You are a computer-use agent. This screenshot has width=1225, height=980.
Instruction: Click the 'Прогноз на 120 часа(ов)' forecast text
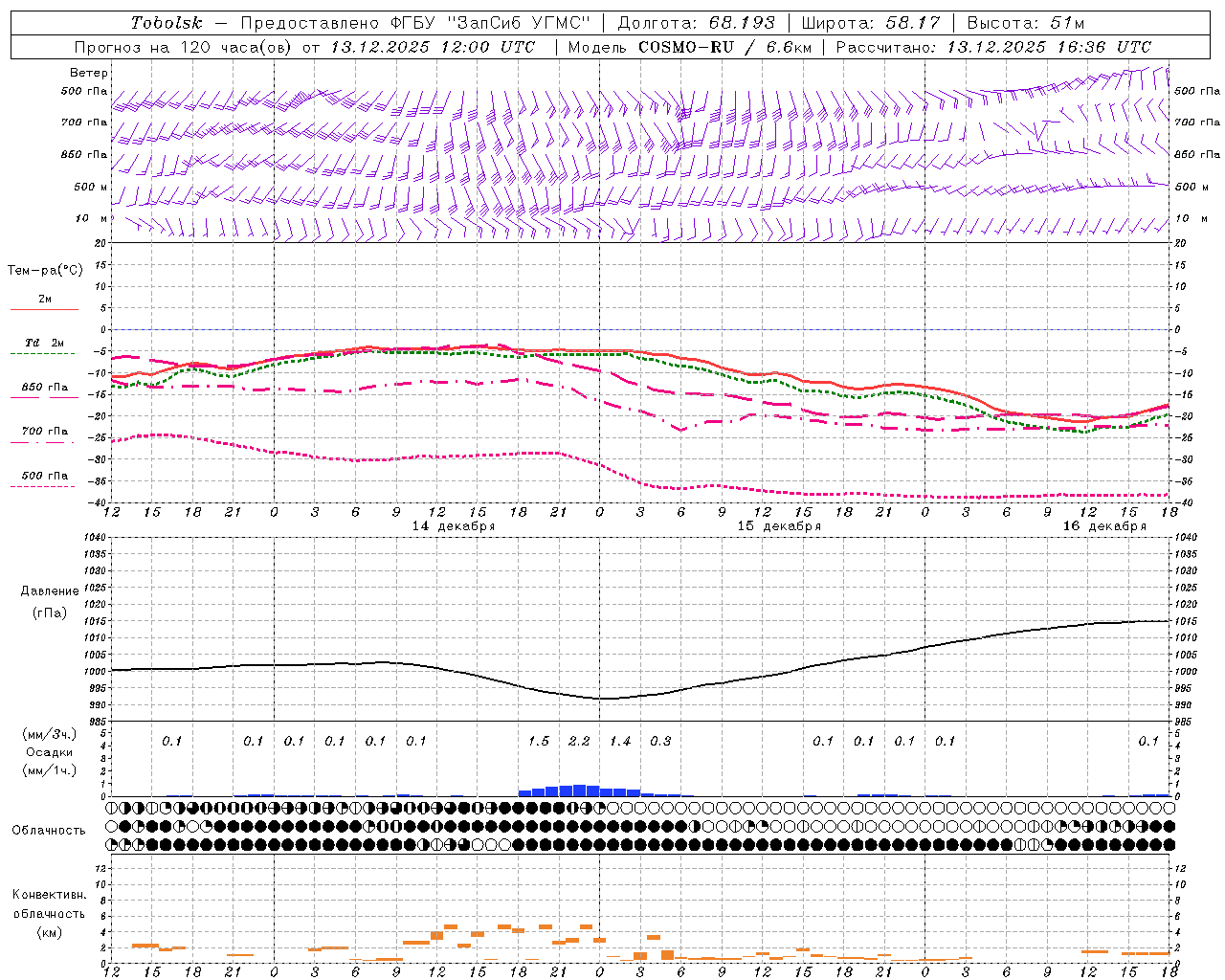point(184,47)
